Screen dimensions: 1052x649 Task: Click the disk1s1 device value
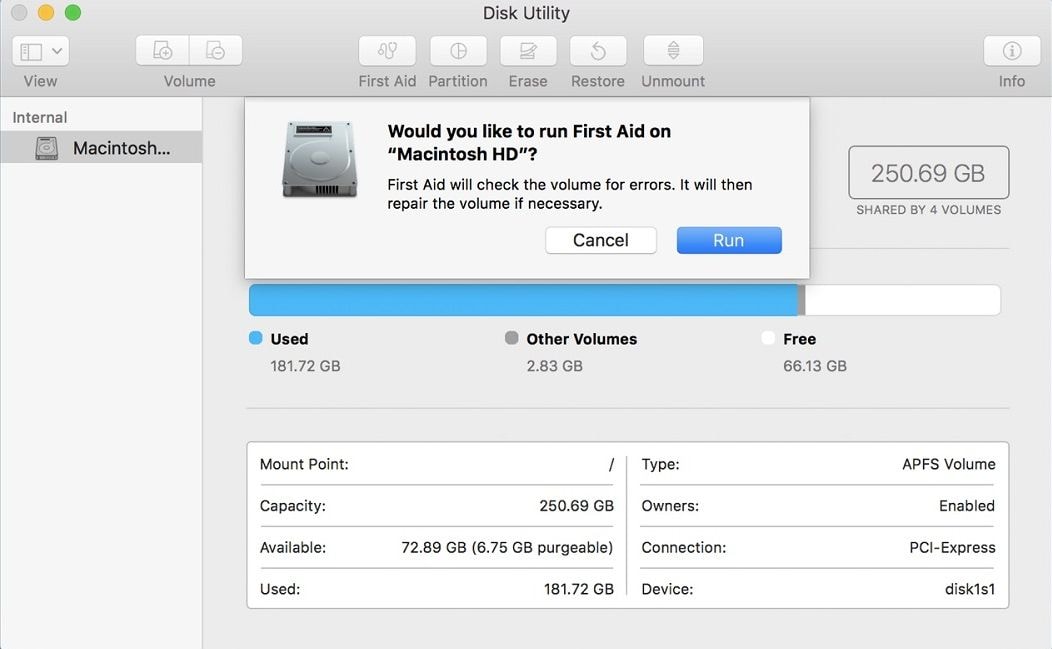[x=969, y=589]
